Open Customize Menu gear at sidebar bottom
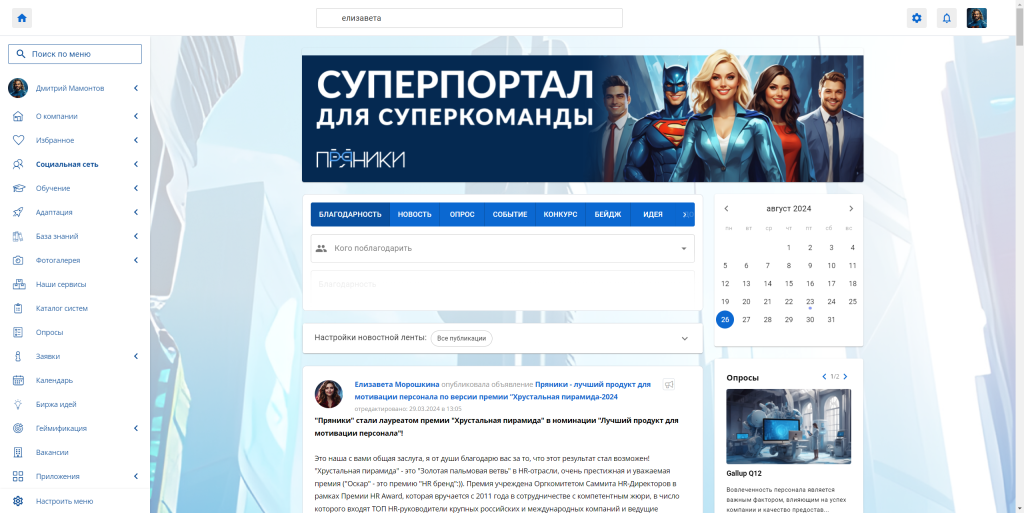 point(18,501)
